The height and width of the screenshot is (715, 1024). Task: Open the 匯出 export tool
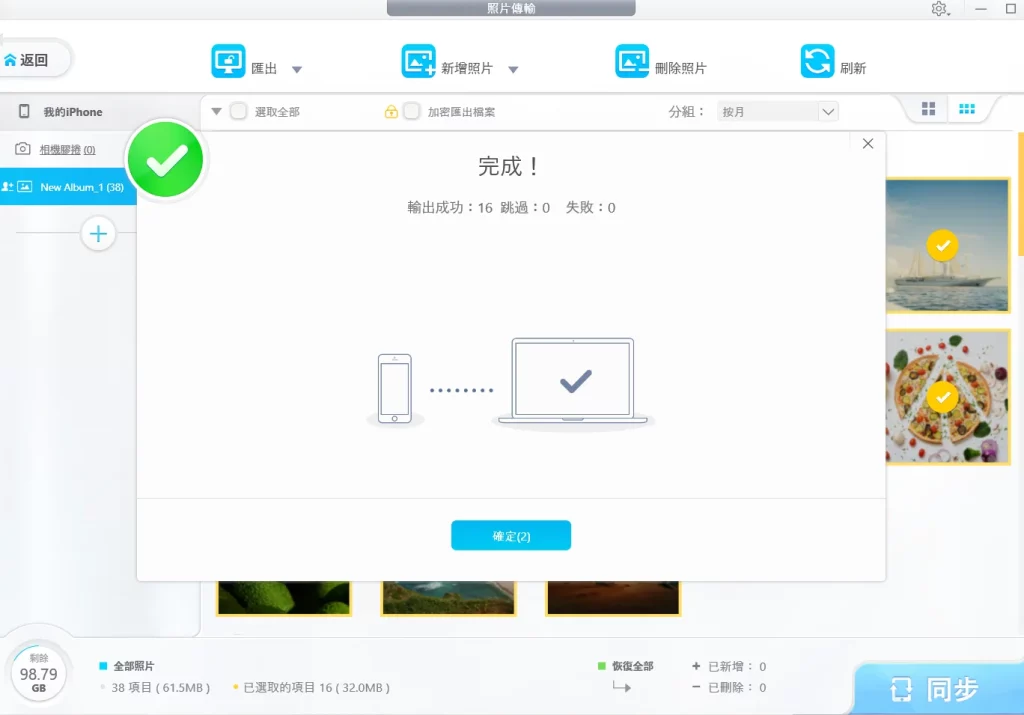pos(230,60)
